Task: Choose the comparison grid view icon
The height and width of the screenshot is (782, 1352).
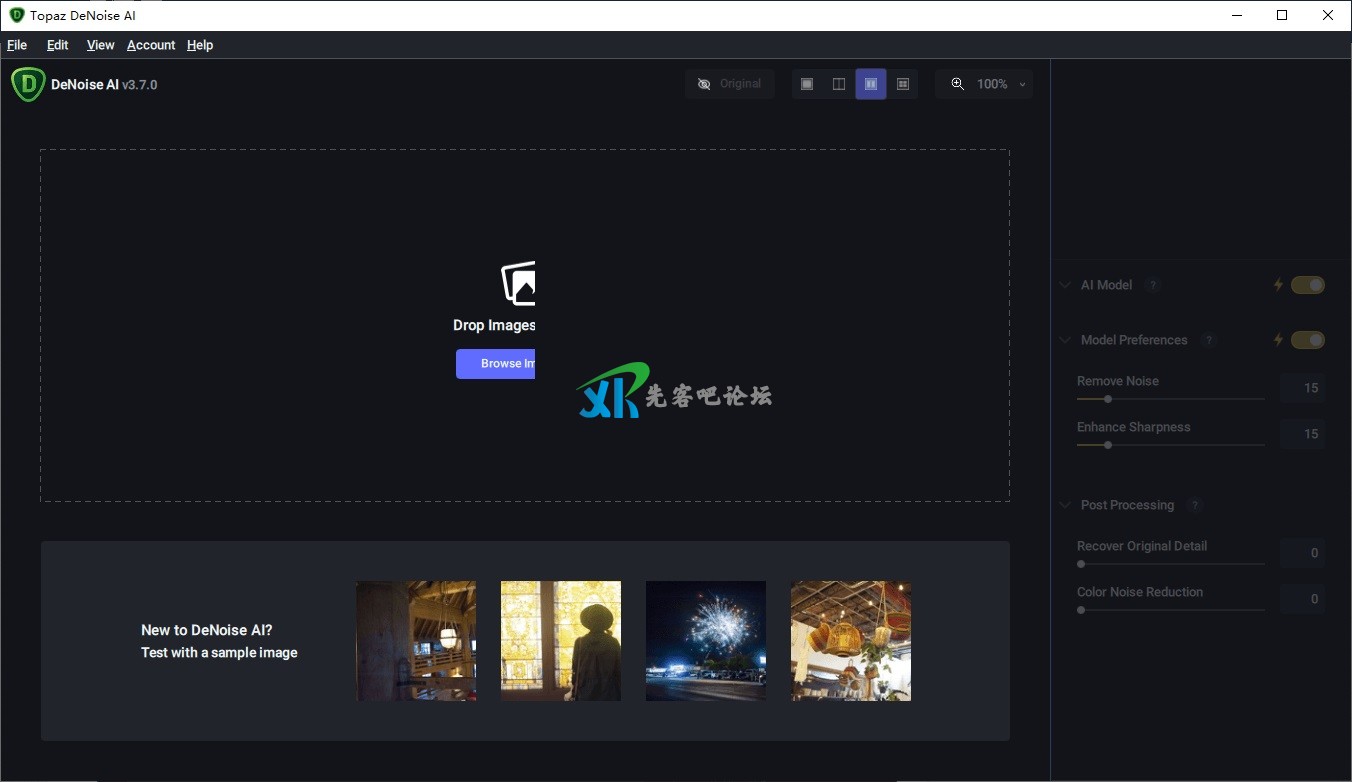Action: tap(902, 84)
